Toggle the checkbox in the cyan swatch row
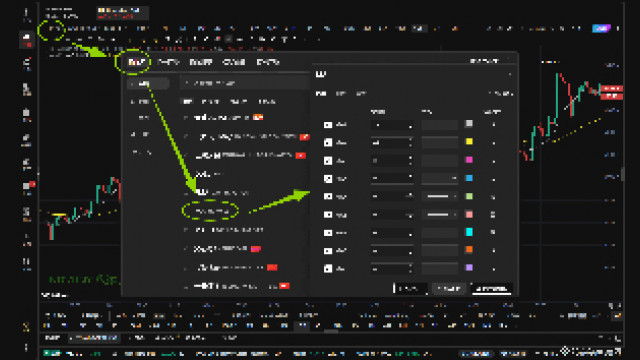This screenshot has width=640, height=360. pyautogui.click(x=328, y=233)
